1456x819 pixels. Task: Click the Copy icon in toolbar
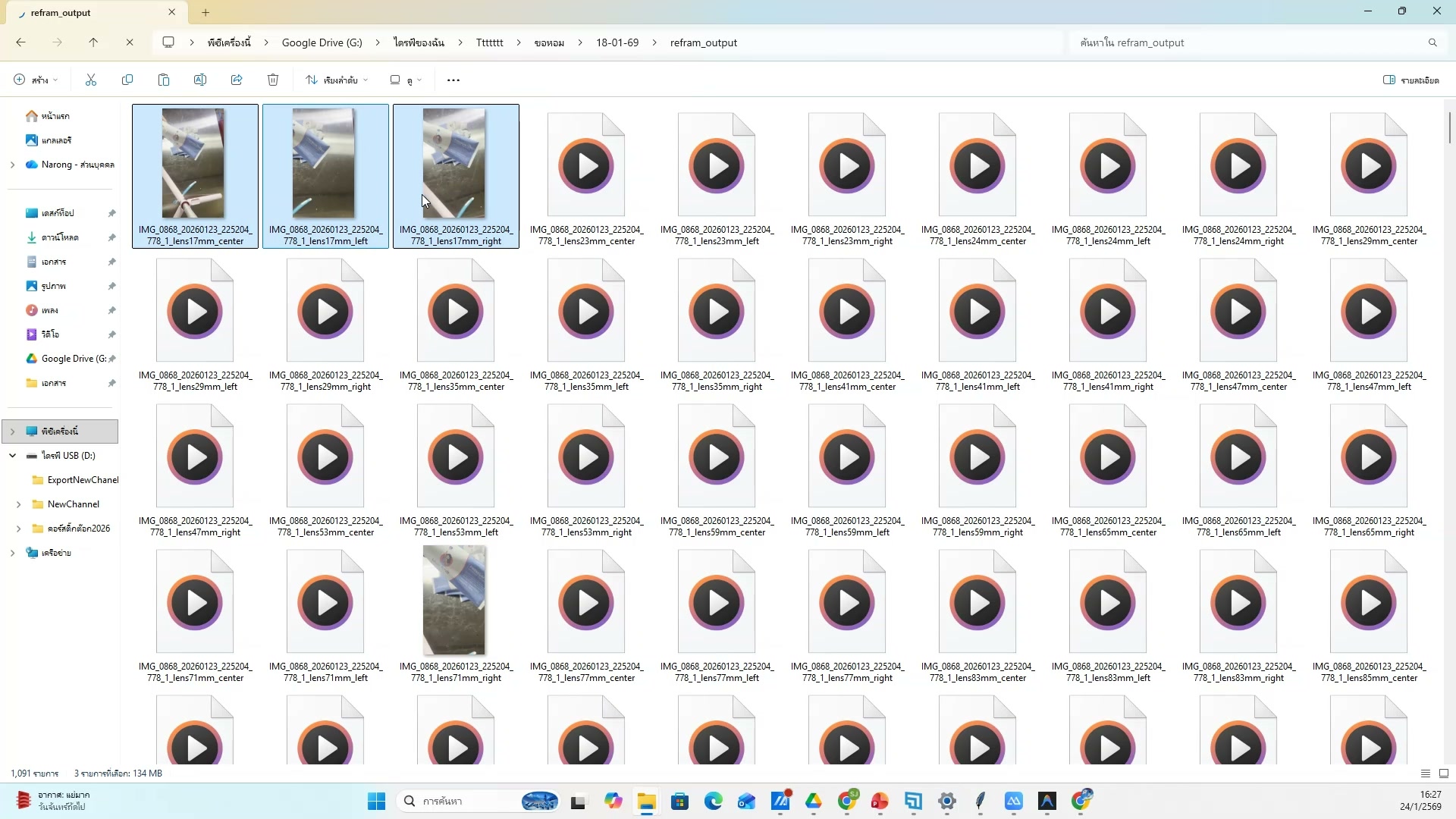pyautogui.click(x=127, y=80)
